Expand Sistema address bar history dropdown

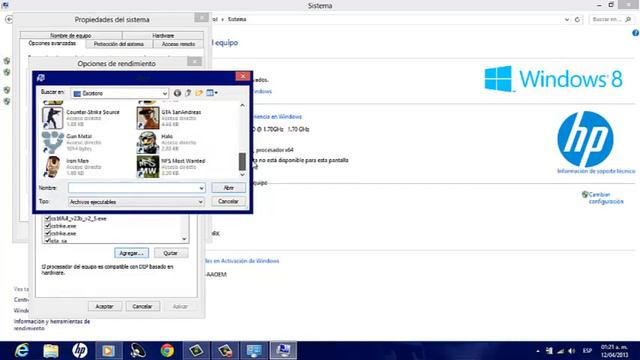point(567,19)
